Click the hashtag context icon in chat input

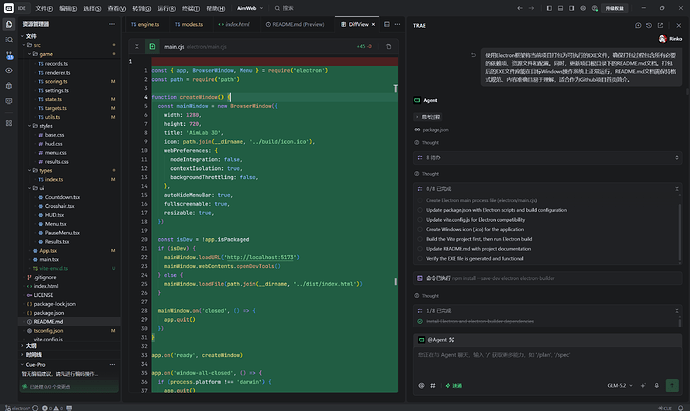point(433,385)
